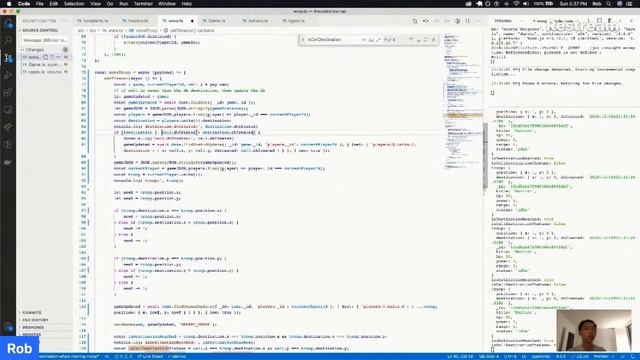This screenshot has height=360, width=640.
Task: Discard changes icon on first changed file
Action: click(52, 57)
